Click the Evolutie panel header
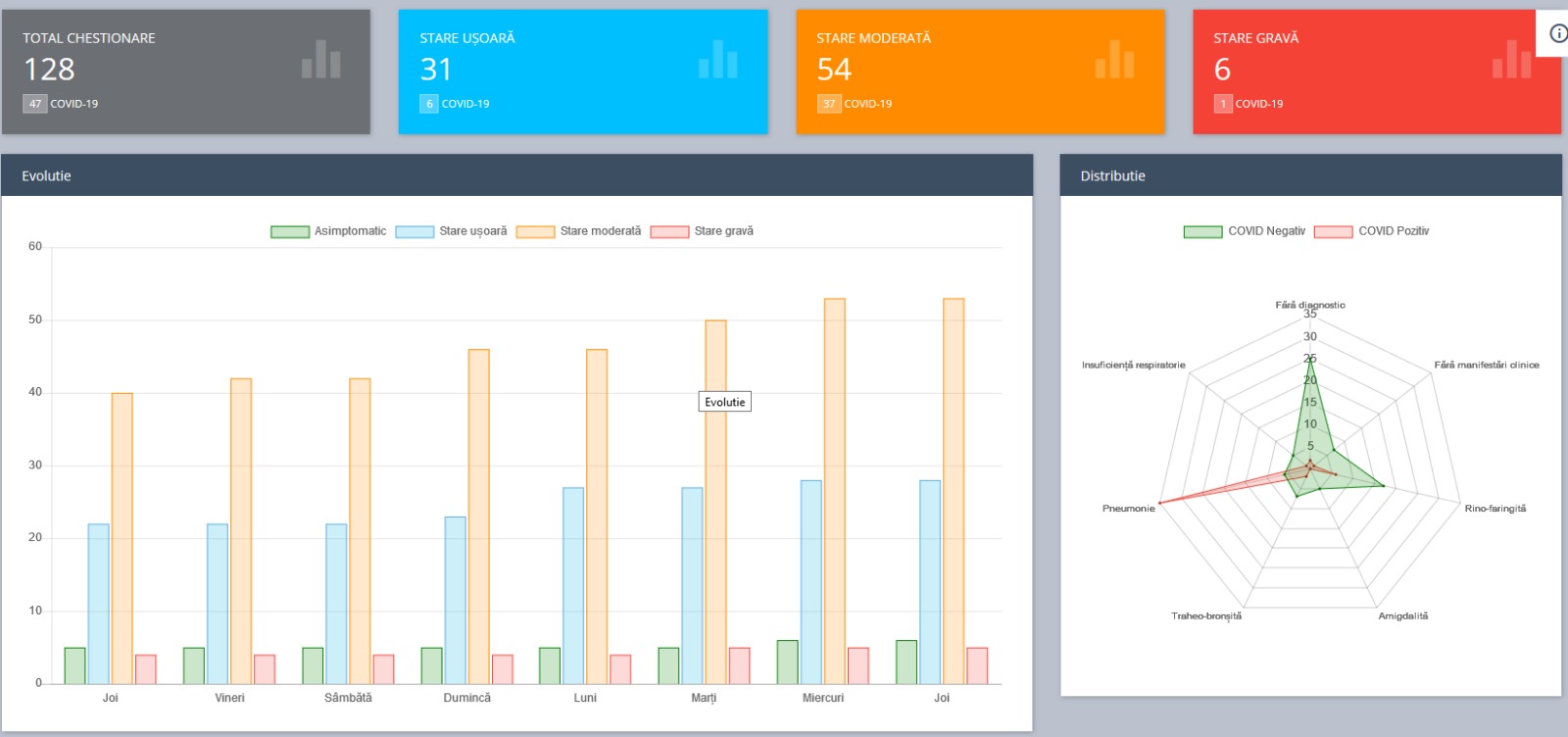The height and width of the screenshot is (737, 1568). 516,175
